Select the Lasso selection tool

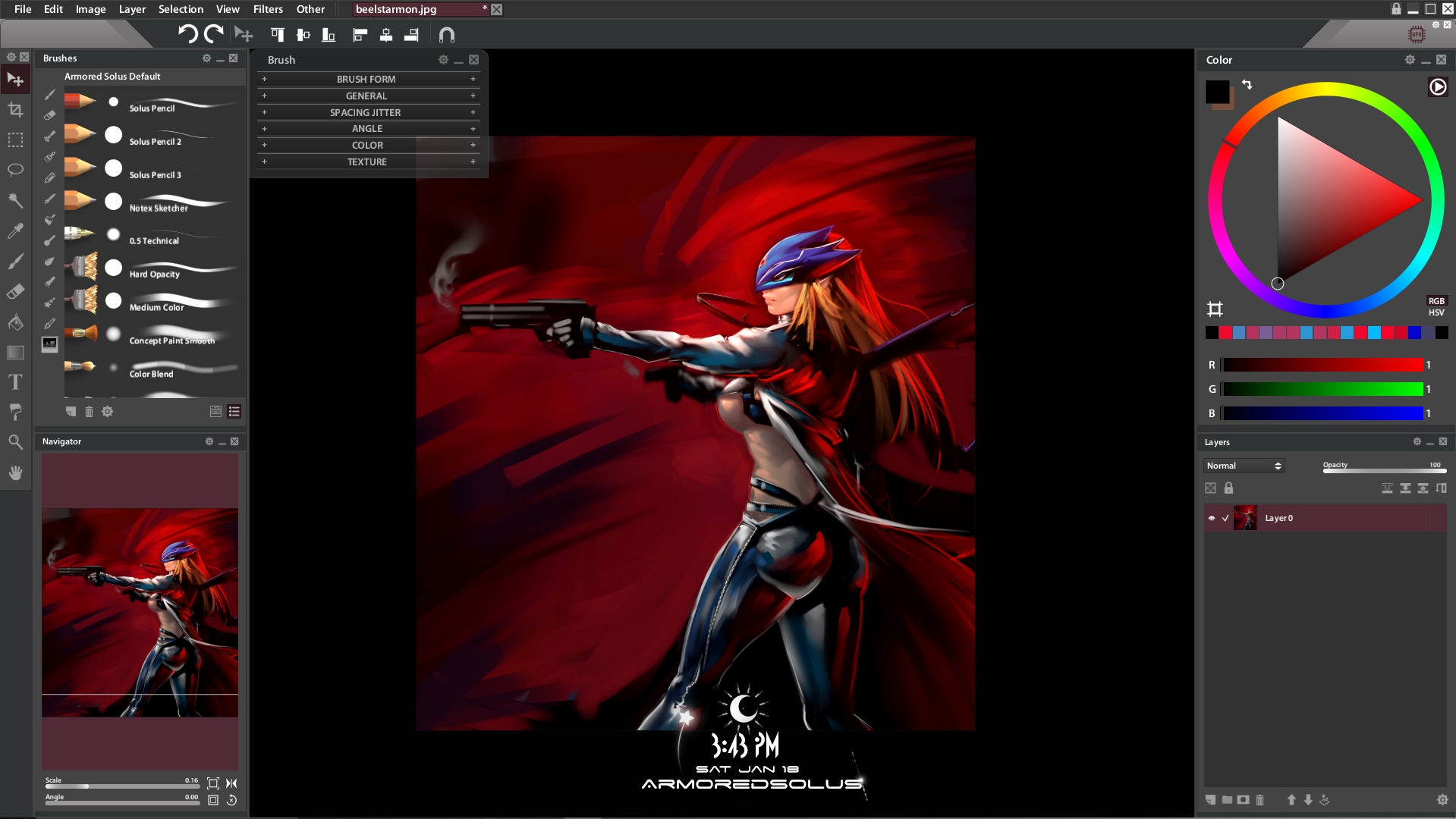(x=15, y=170)
